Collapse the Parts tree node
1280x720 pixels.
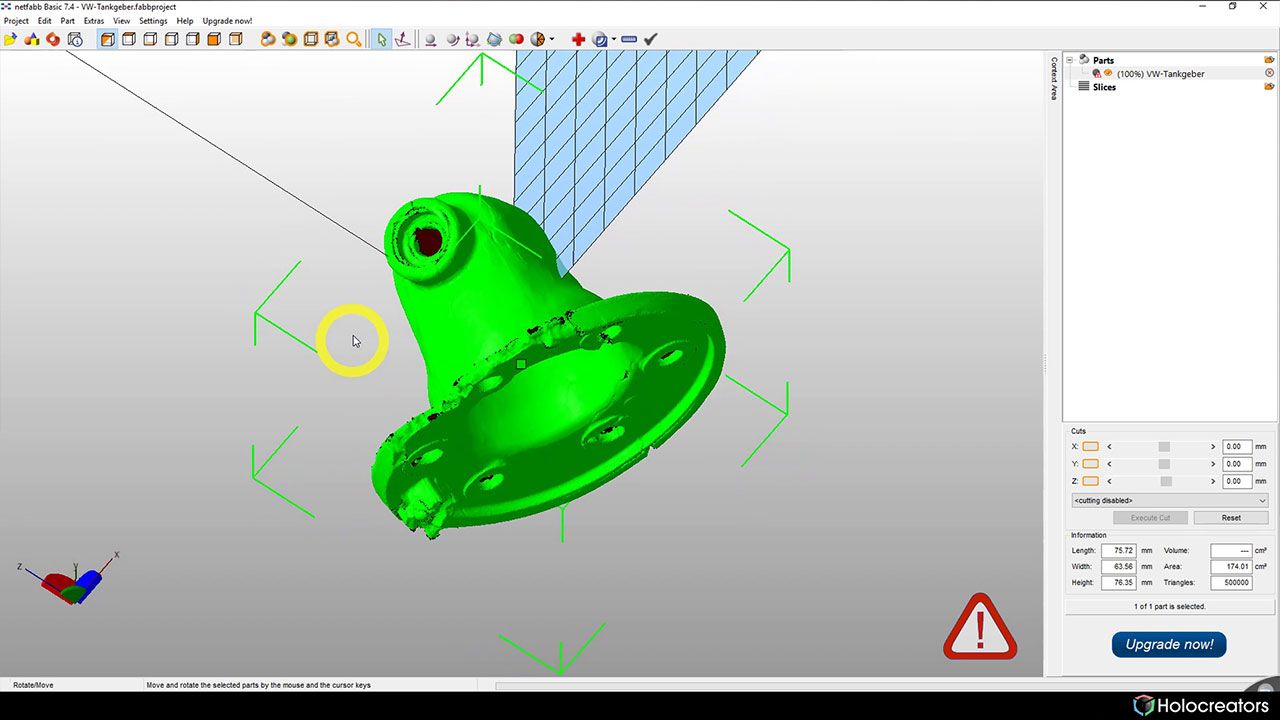point(1069,60)
